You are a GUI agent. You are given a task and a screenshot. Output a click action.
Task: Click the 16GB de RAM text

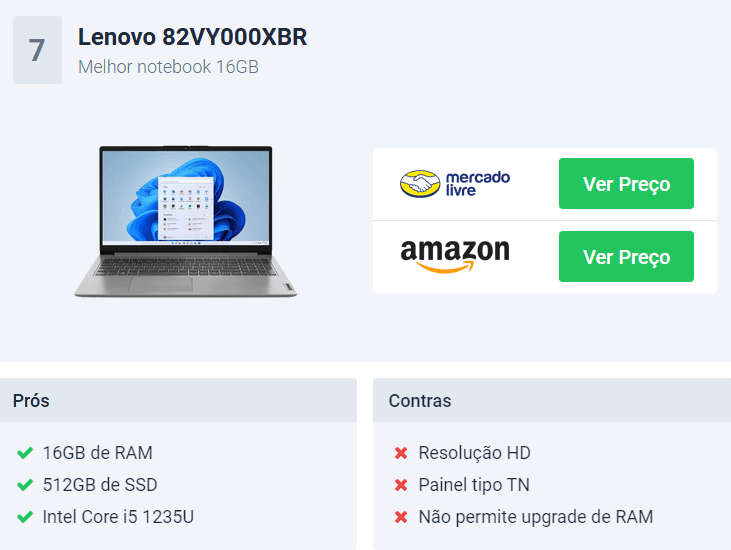97,453
